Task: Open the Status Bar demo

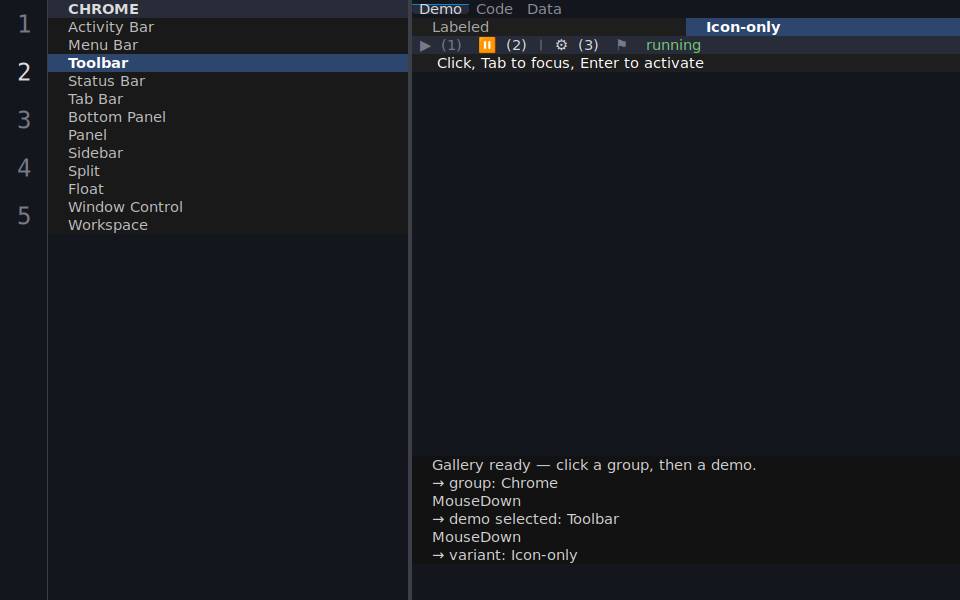Action: point(228,81)
